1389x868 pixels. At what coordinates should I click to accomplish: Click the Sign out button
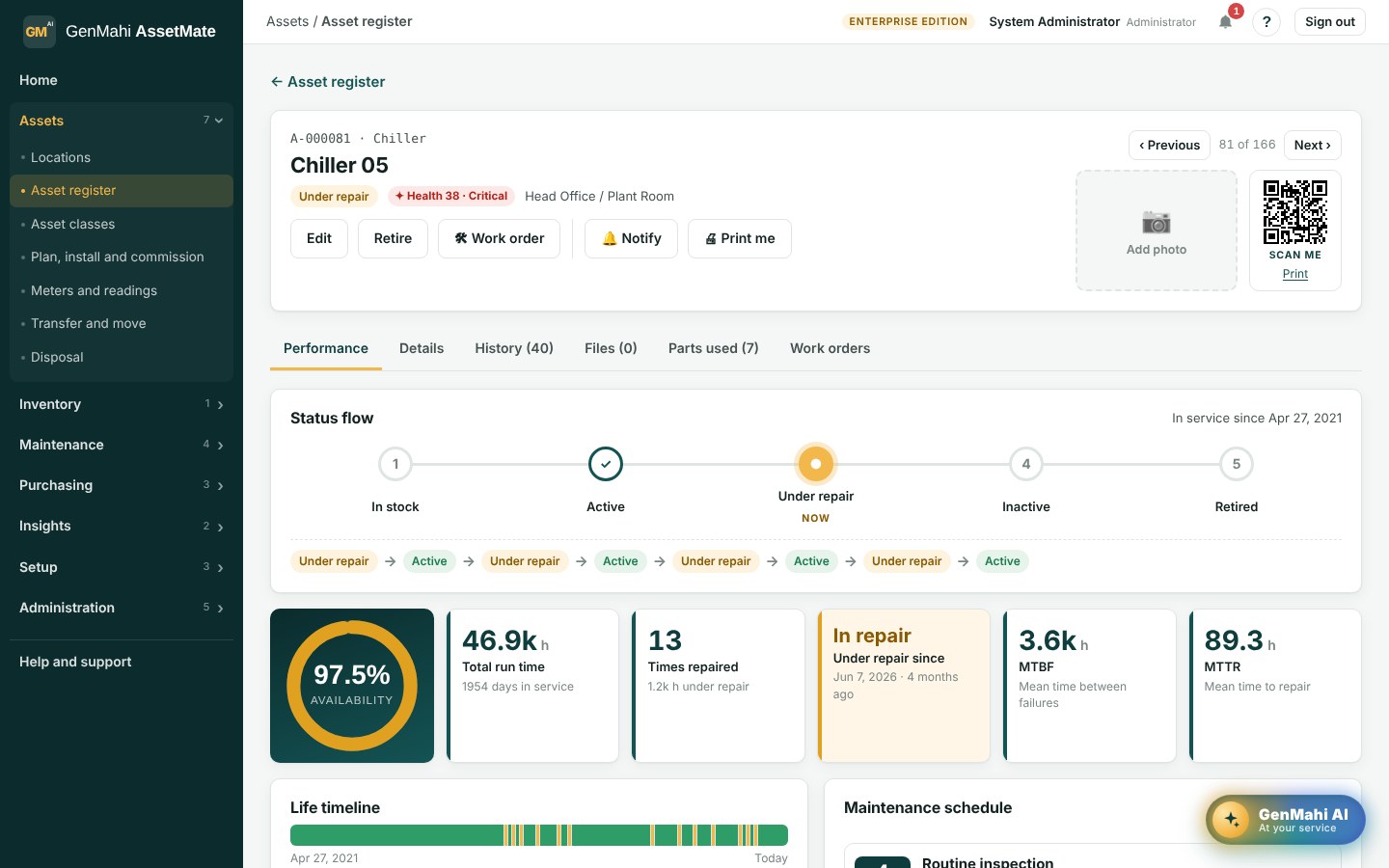pyautogui.click(x=1330, y=21)
